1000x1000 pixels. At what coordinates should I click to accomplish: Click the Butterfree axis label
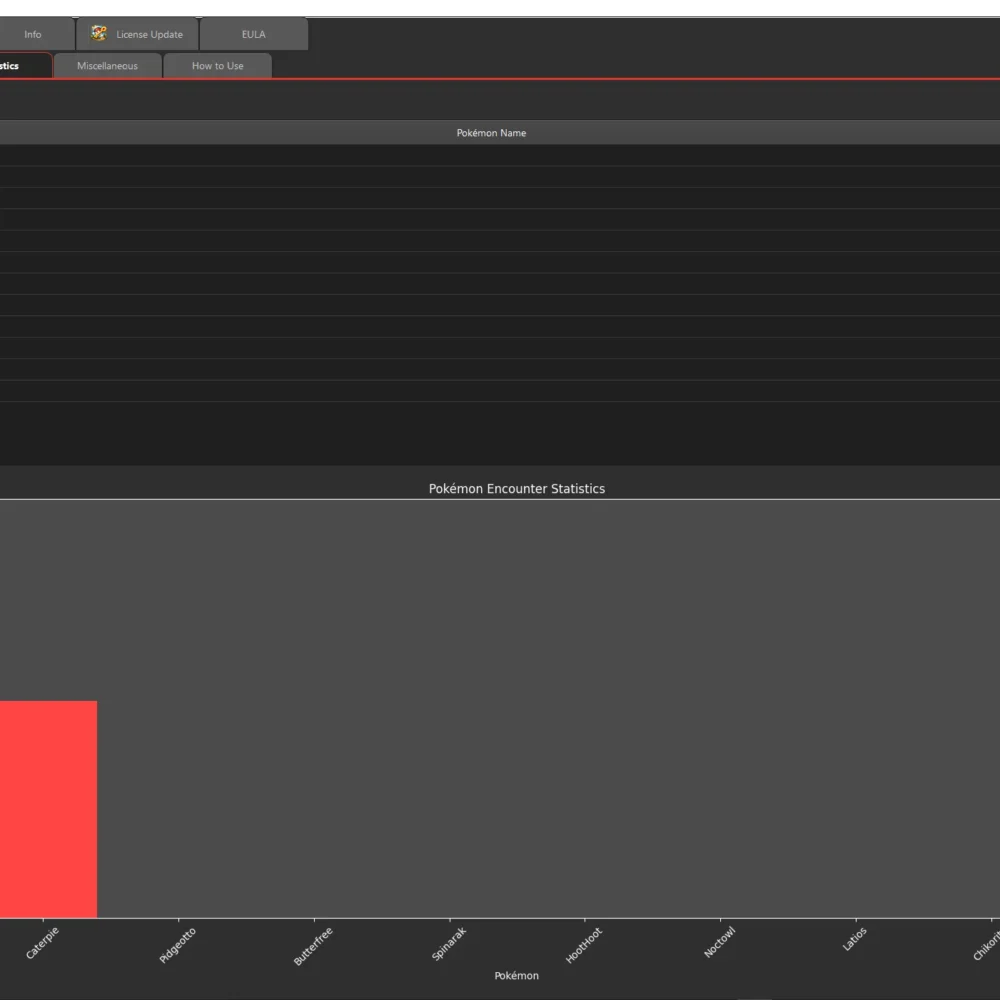(313, 946)
